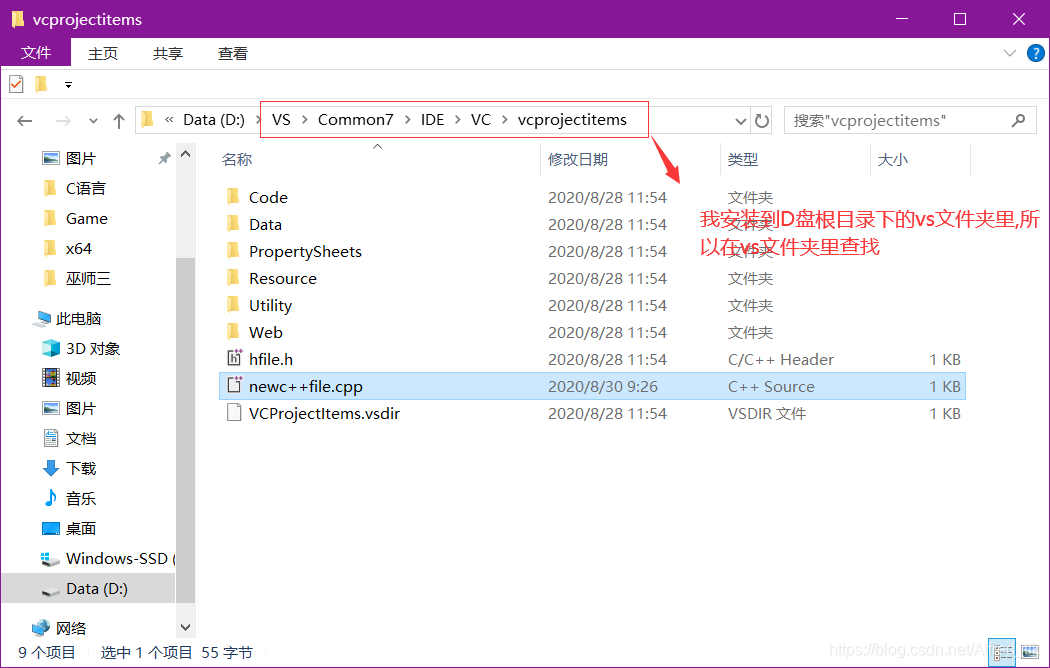Open Explorer Help with the question mark icon
1050x668 pixels.
1035,53
